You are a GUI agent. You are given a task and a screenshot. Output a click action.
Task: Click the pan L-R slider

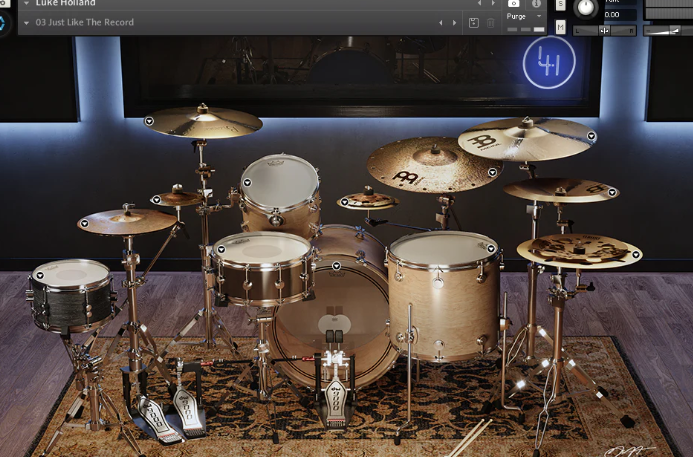[x=604, y=30]
